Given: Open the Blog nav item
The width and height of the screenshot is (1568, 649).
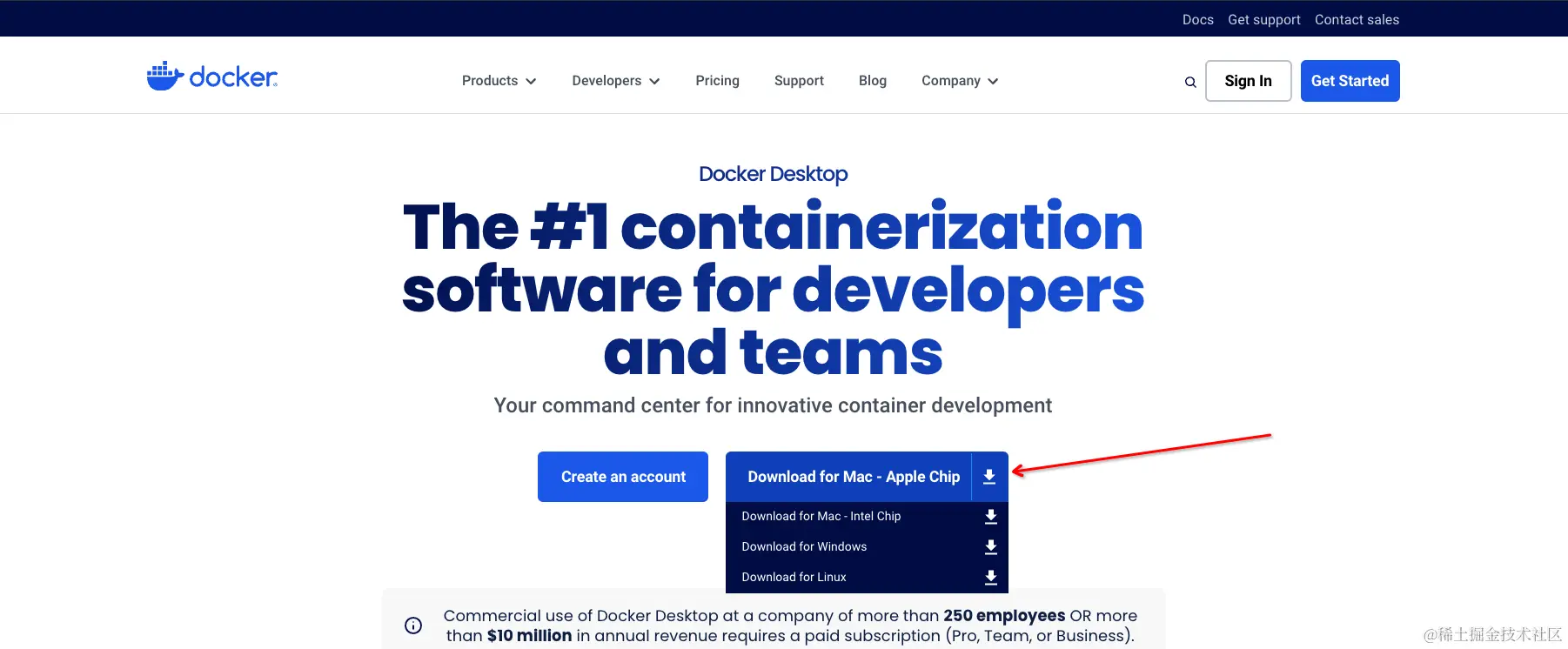Looking at the screenshot, I should (x=873, y=81).
